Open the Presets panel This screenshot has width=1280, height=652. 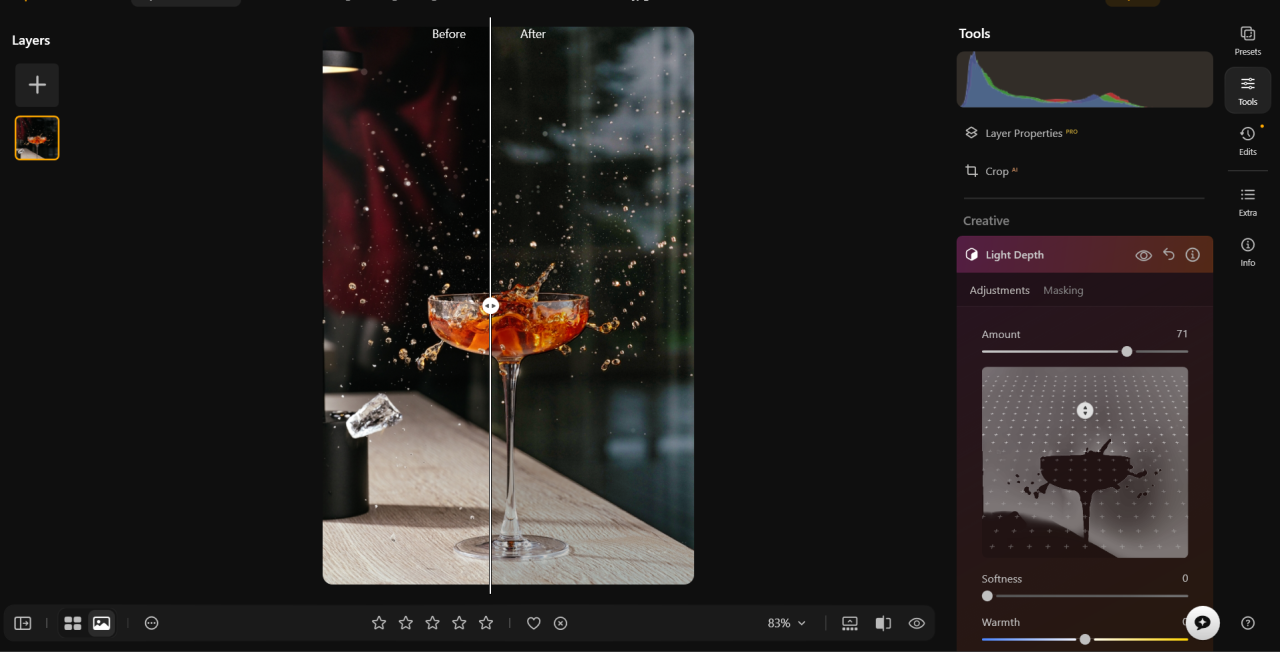tap(1248, 40)
